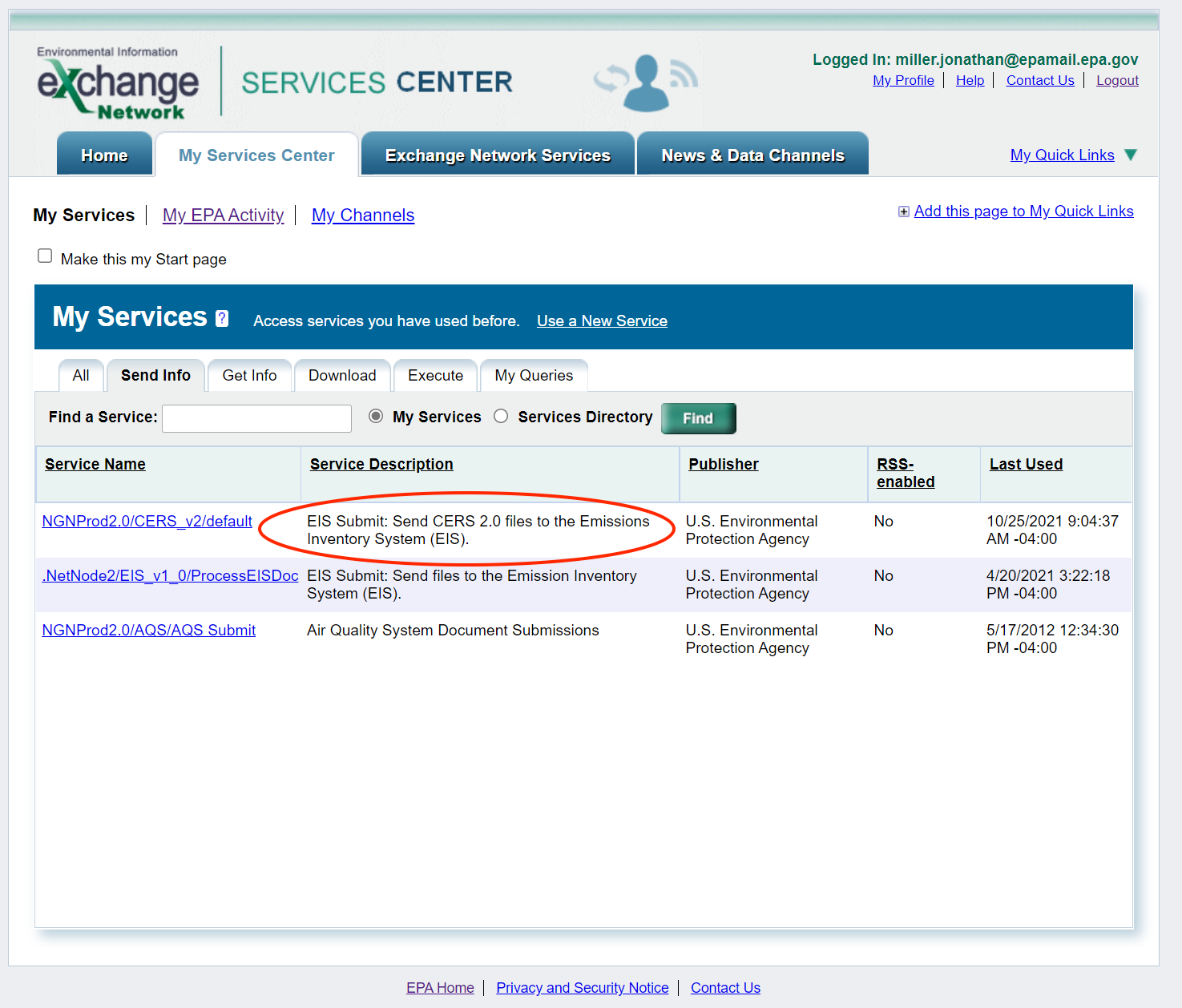Click the Logout link
The image size is (1182, 1008).
click(1117, 80)
